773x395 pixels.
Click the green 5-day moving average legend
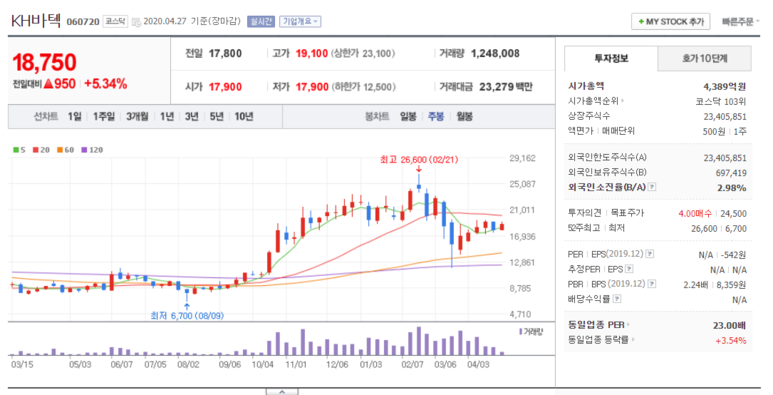19,150
